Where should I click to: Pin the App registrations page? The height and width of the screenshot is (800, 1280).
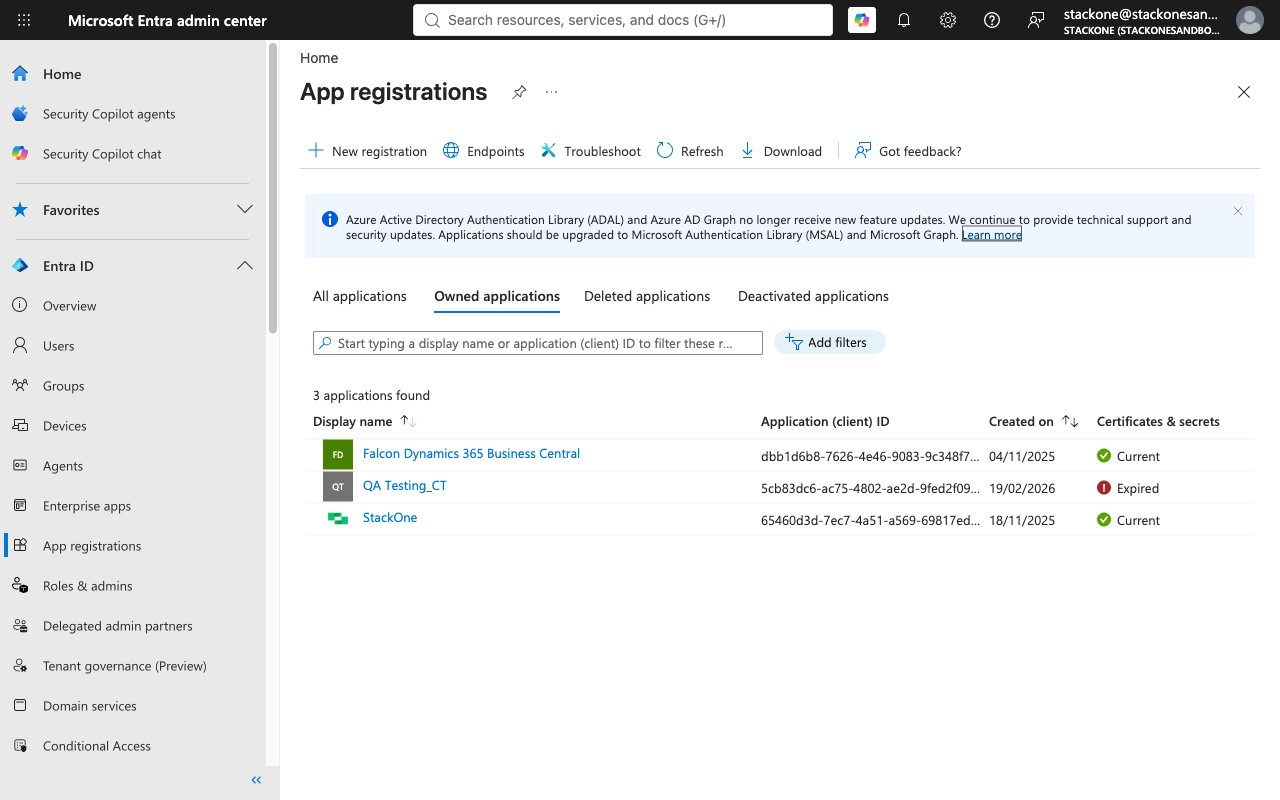519,92
